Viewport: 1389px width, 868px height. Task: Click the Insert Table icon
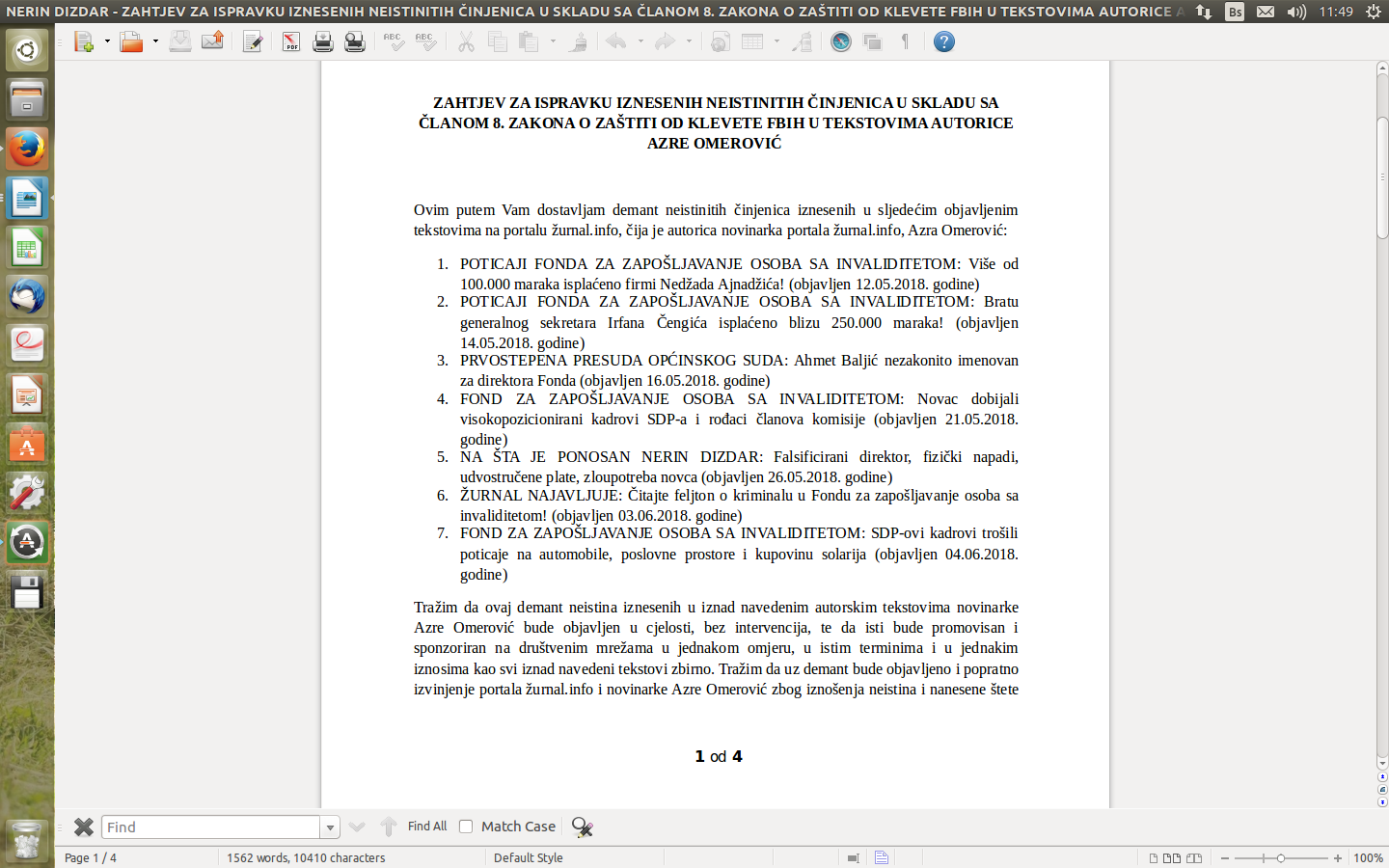point(753,41)
